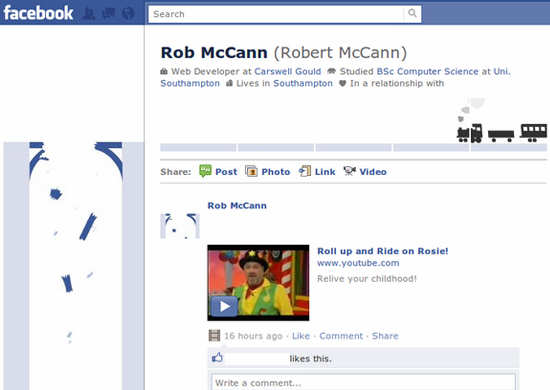Viewport: 550px width, 390px height.
Task: Click the graduation cap education icon
Action: (331, 71)
